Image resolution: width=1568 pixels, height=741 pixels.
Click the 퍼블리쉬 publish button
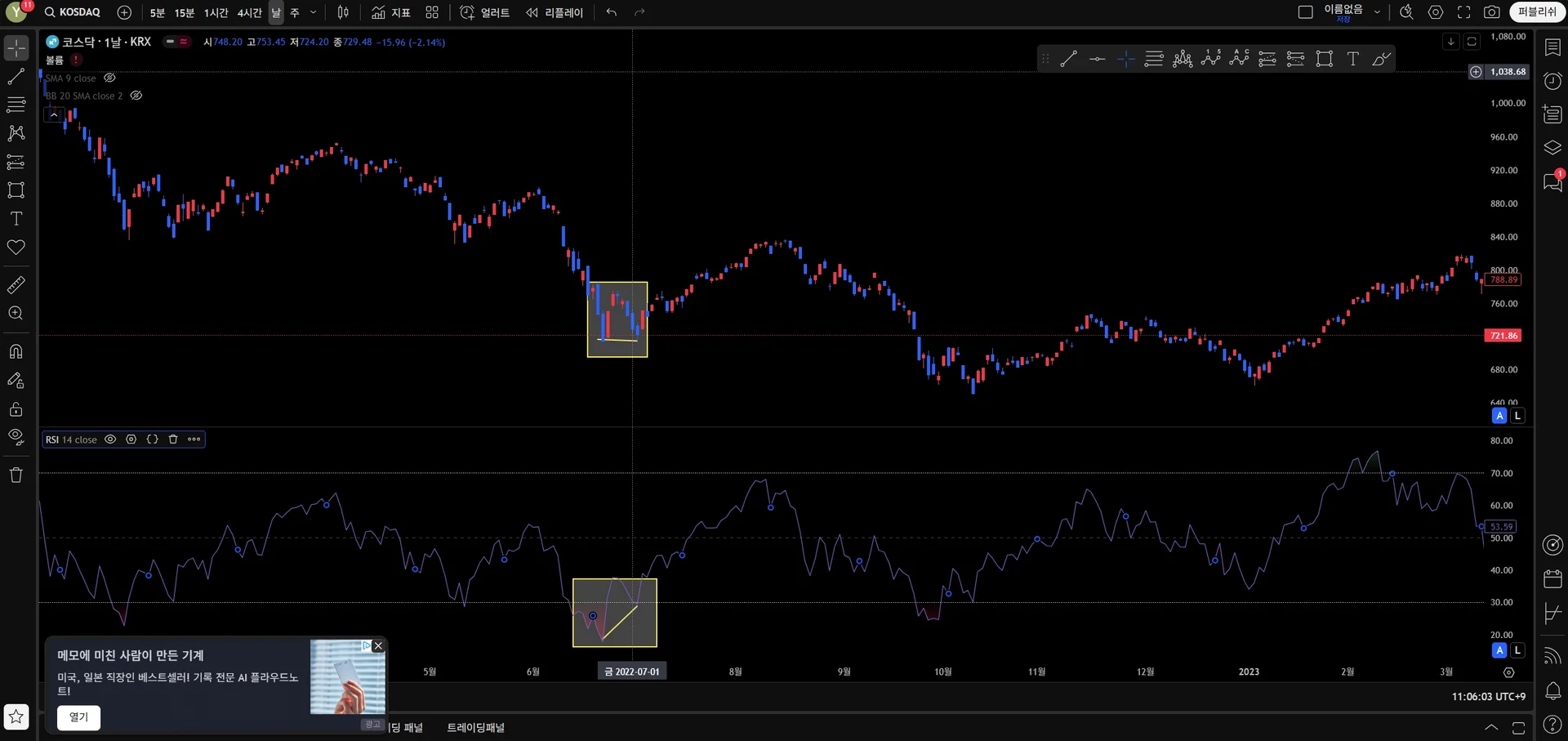(1538, 12)
